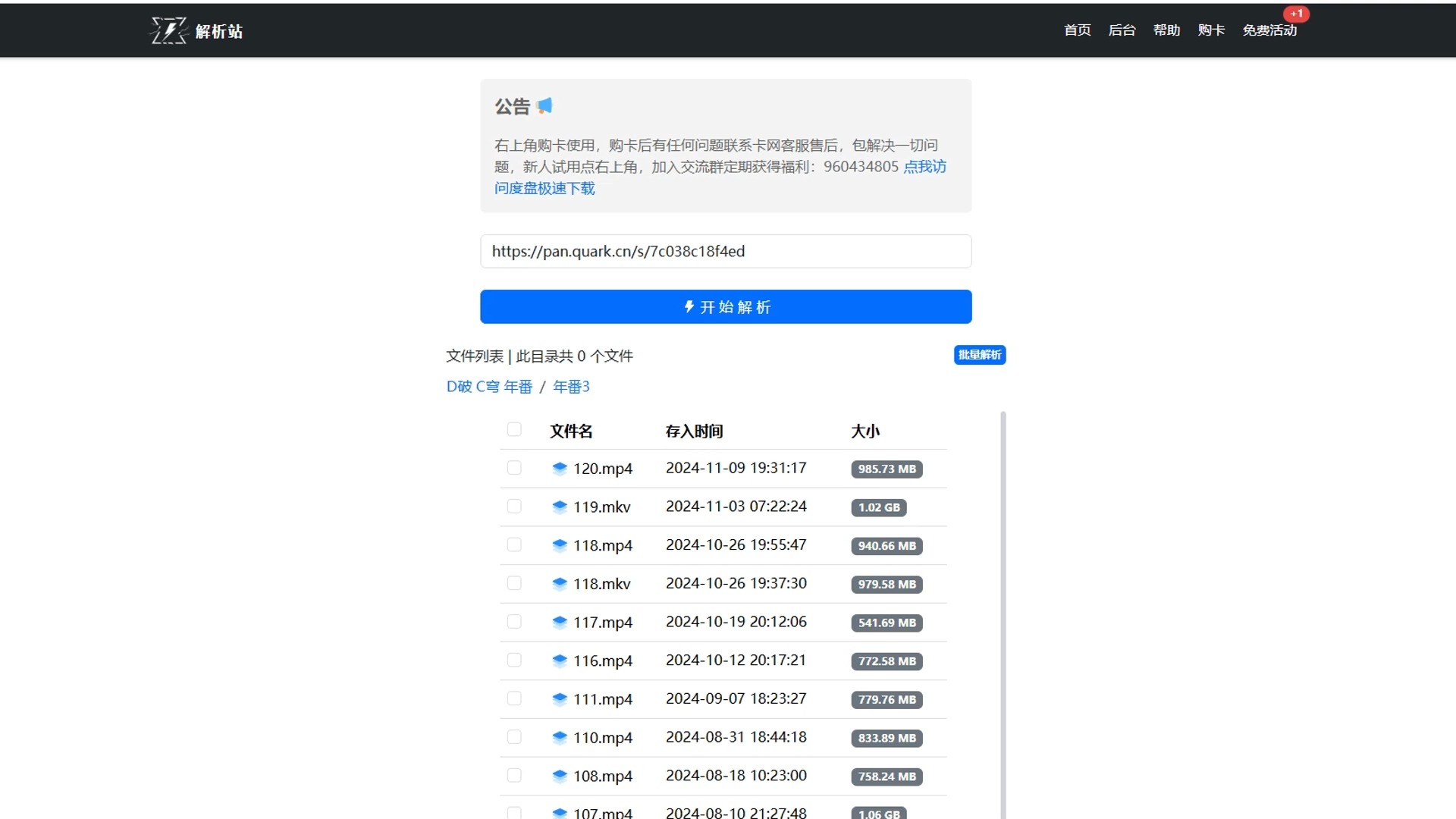
Task: Click the 979.58 MB size badge
Action: [x=886, y=585]
